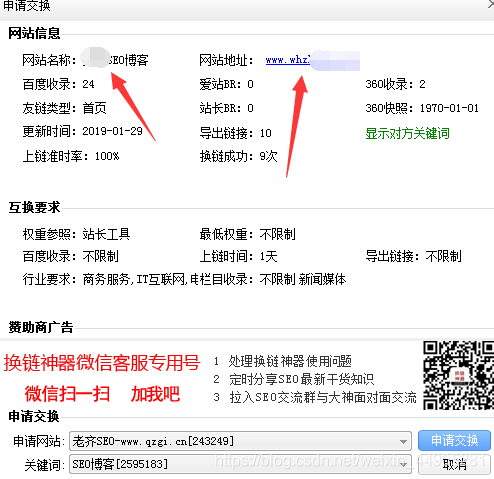The height and width of the screenshot is (479, 494).
Task: Open the www.whz website address link
Action: 288,60
